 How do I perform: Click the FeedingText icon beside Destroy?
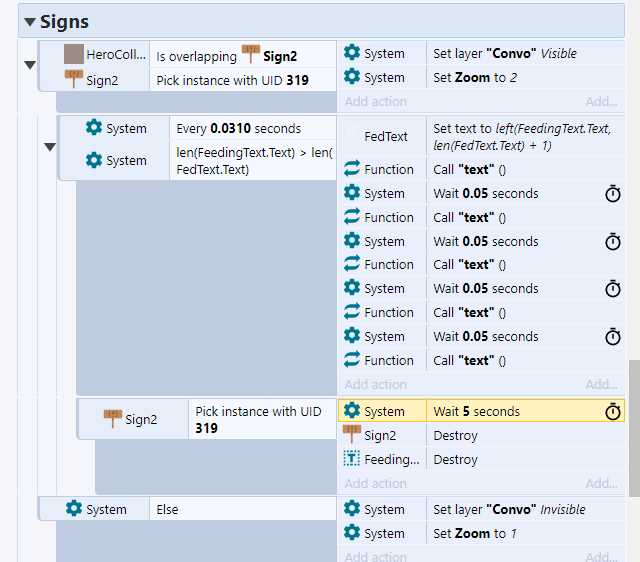pyautogui.click(x=351, y=459)
